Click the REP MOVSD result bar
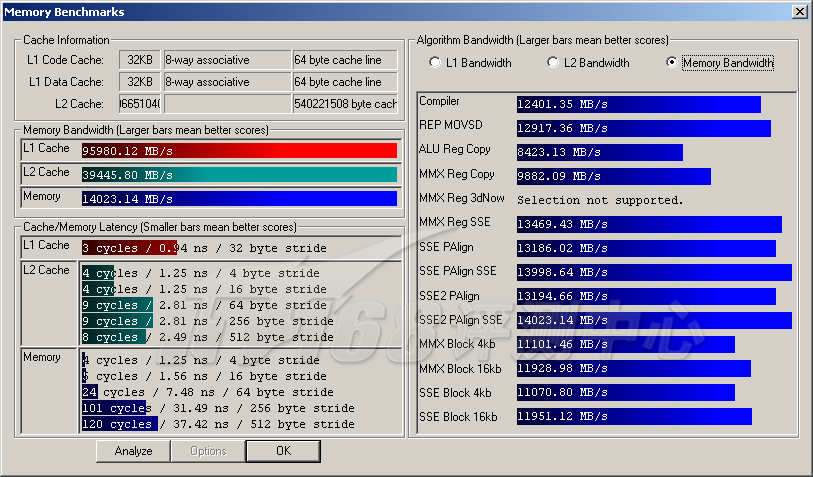Viewport: 813px width, 477px height. click(643, 129)
